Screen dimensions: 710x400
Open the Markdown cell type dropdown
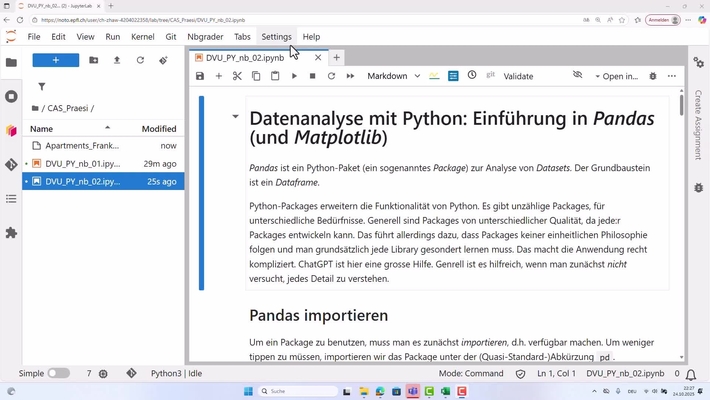(x=393, y=76)
